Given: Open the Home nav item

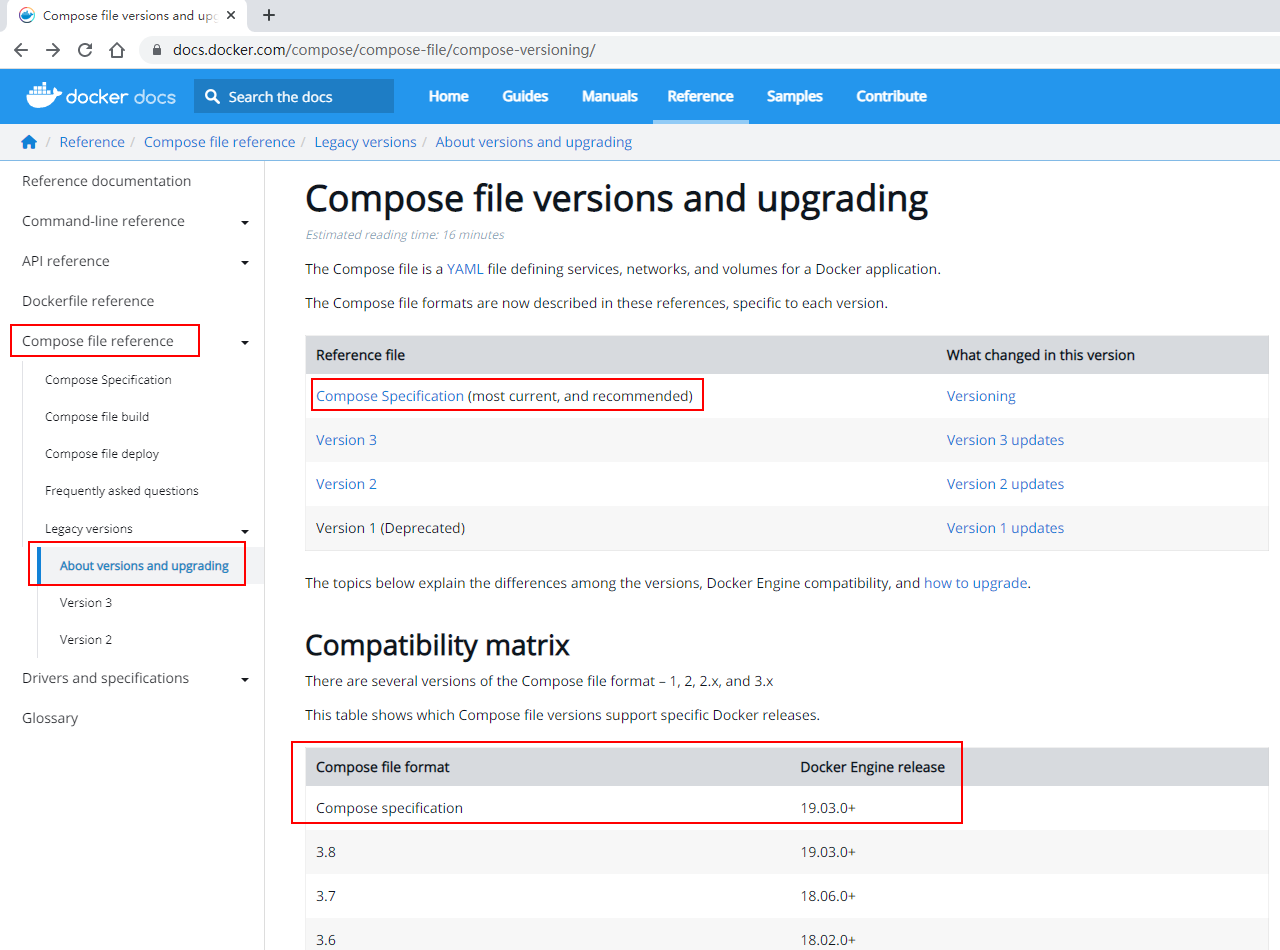Looking at the screenshot, I should click(x=448, y=96).
